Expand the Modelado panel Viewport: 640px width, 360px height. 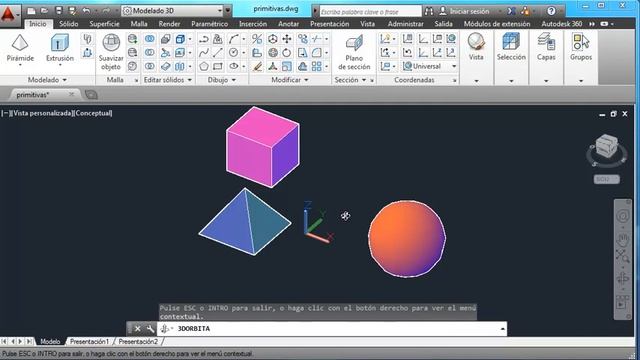click(x=47, y=80)
